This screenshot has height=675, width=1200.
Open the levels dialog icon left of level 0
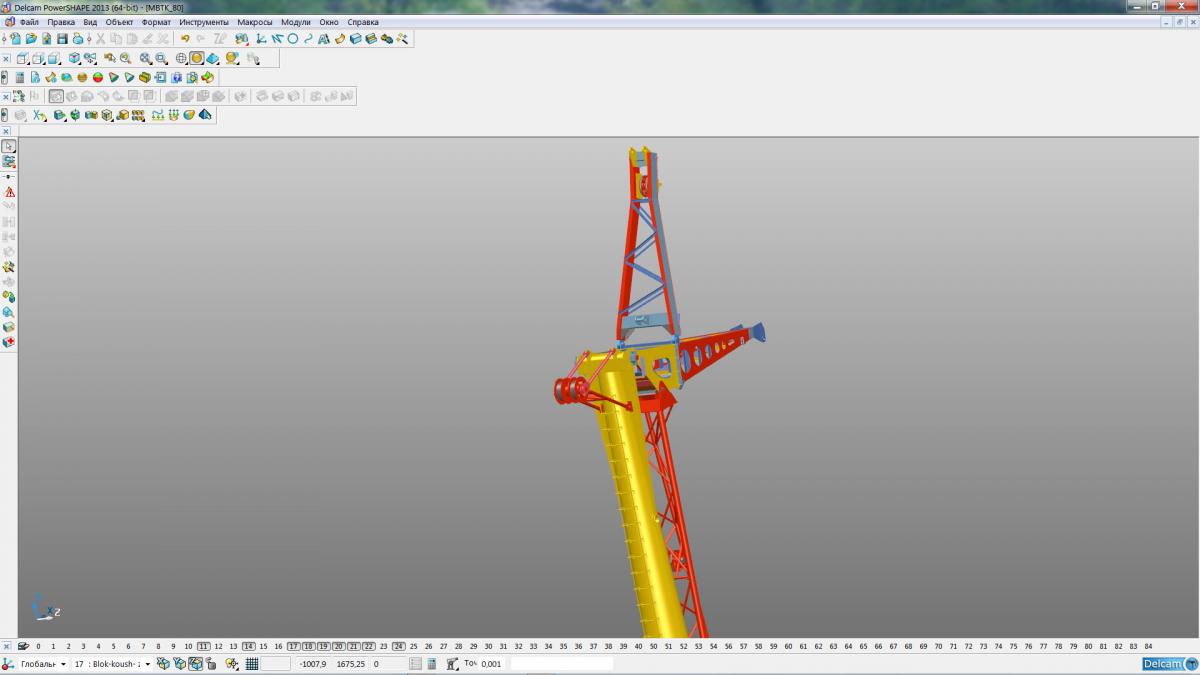point(23,646)
